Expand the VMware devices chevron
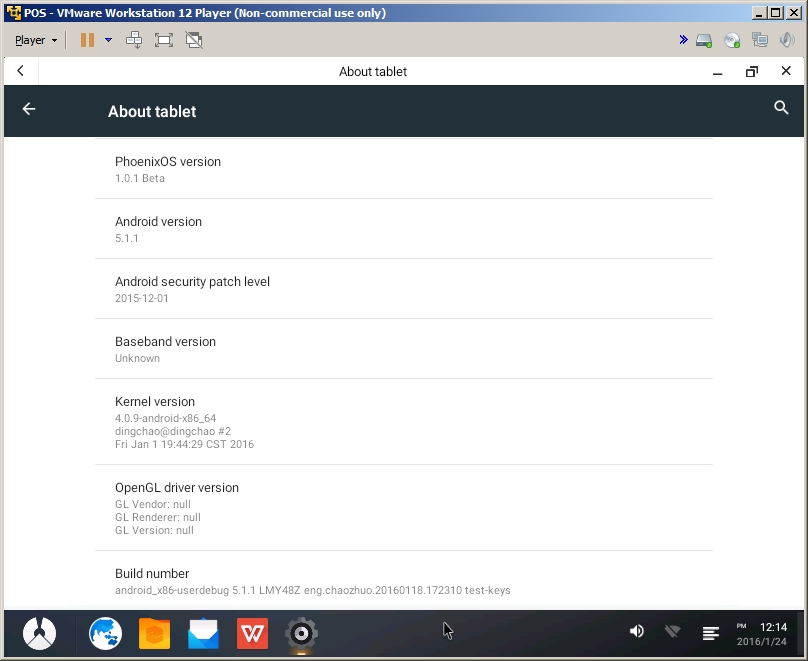This screenshot has height=661, width=808. (683, 40)
